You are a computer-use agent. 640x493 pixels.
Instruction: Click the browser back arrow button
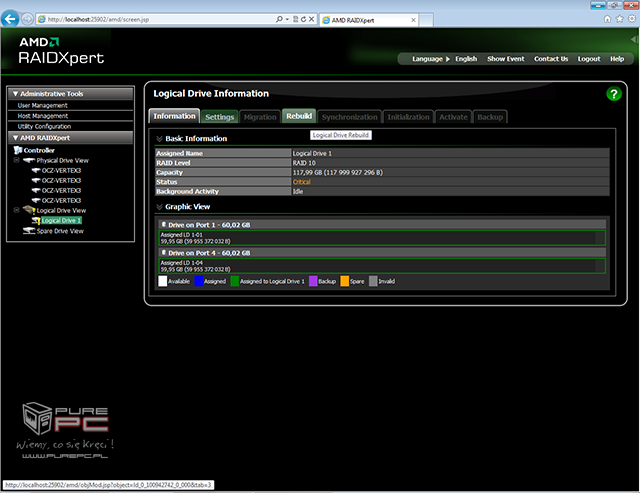tap(10, 19)
